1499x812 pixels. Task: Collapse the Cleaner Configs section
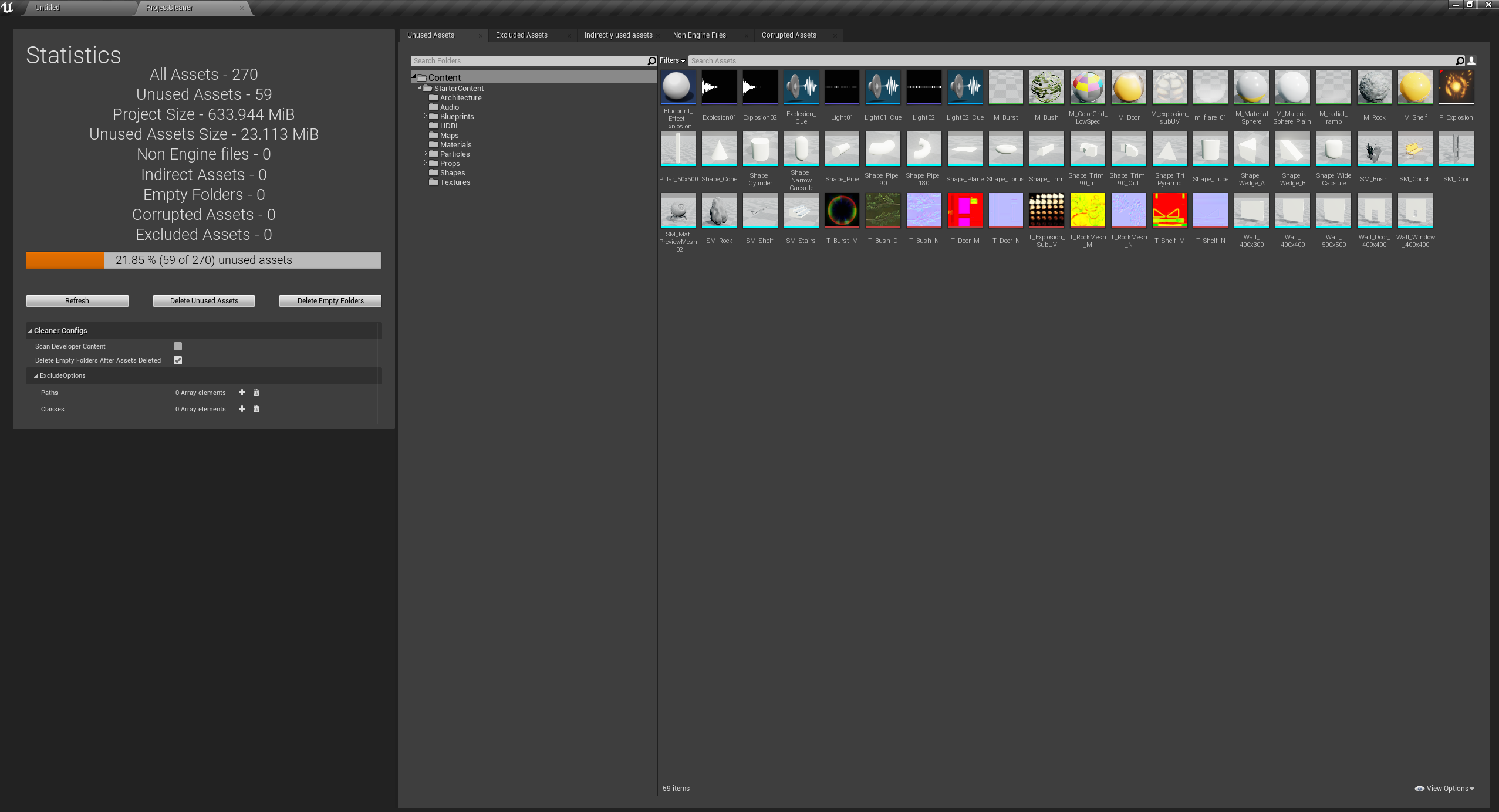click(x=30, y=331)
